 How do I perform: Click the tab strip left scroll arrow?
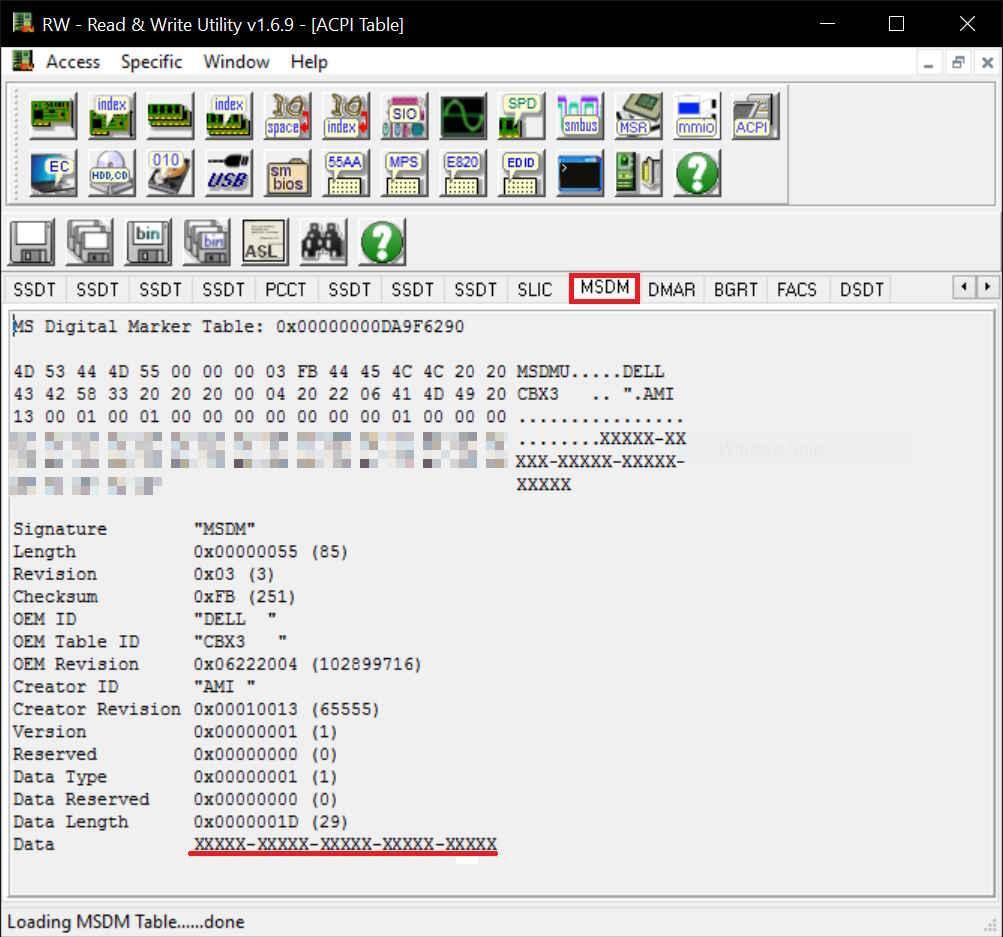coord(963,287)
